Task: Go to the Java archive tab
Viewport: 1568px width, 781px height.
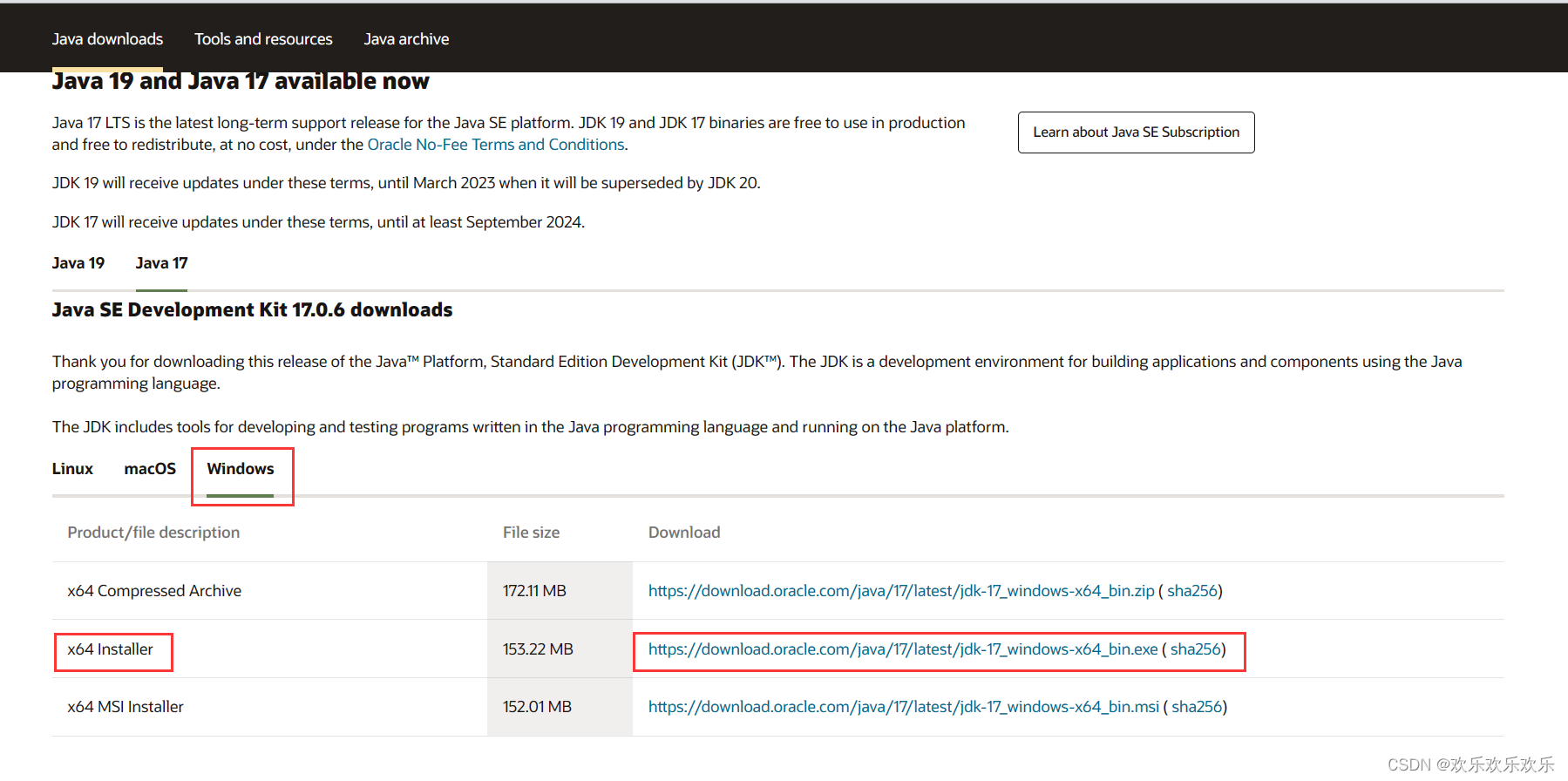Action: point(406,39)
